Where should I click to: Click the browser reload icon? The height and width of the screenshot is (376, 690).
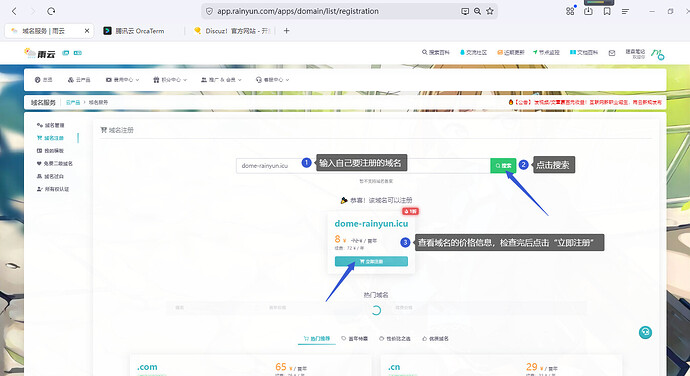[51, 11]
